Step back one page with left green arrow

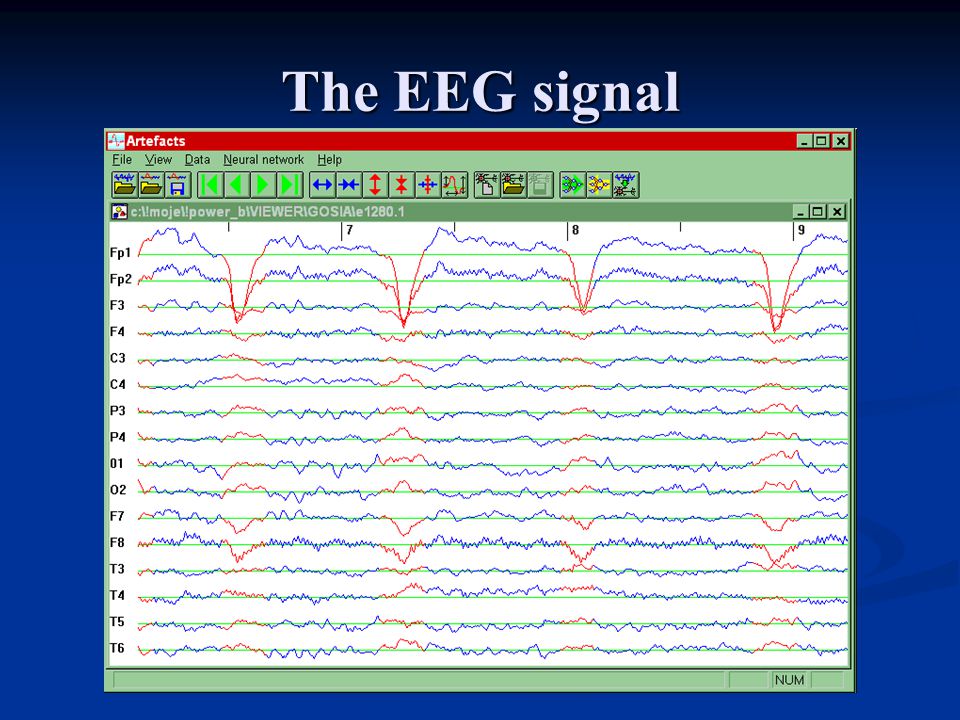click(237, 184)
